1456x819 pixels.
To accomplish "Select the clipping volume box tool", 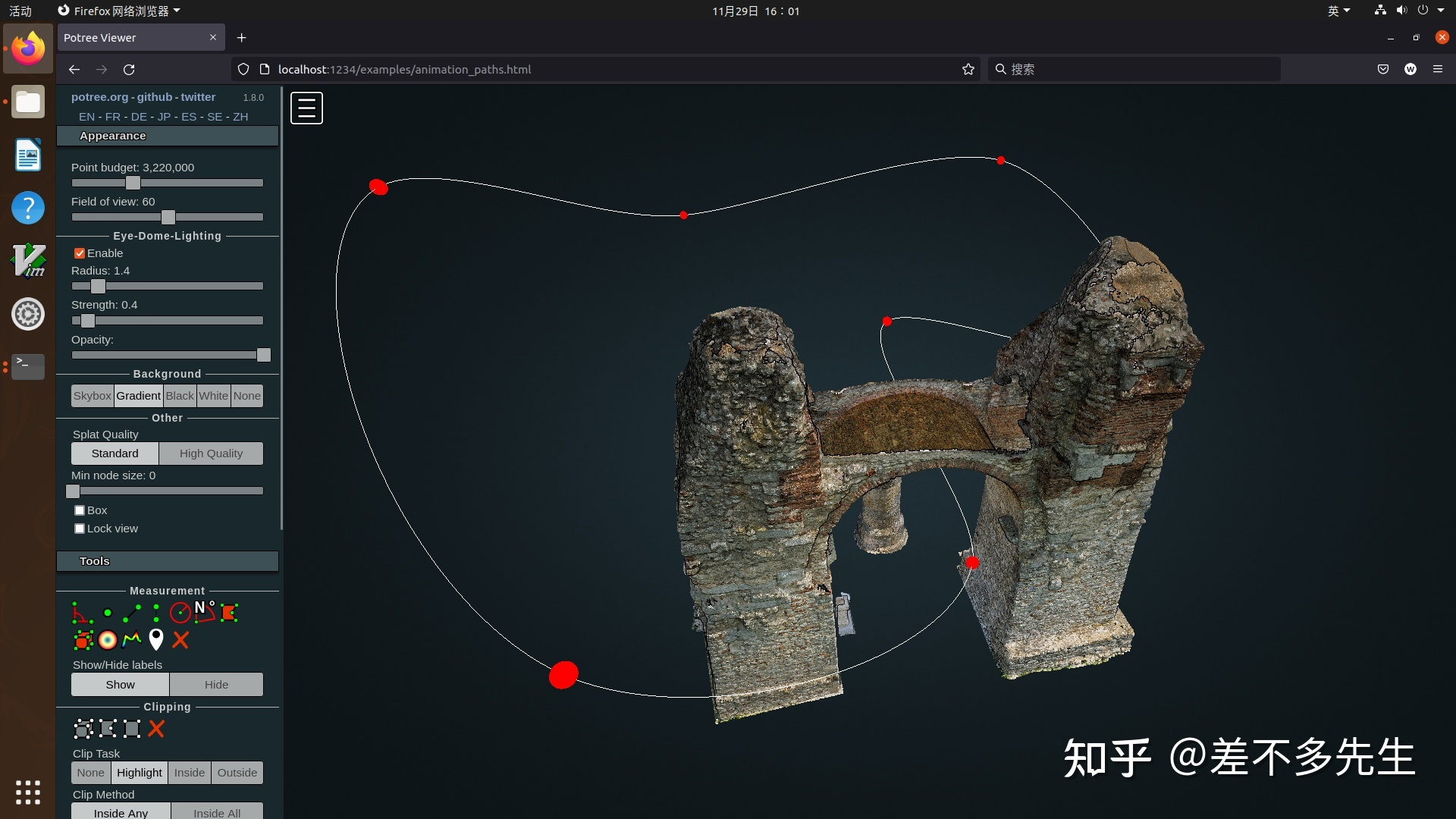I will click(x=83, y=729).
